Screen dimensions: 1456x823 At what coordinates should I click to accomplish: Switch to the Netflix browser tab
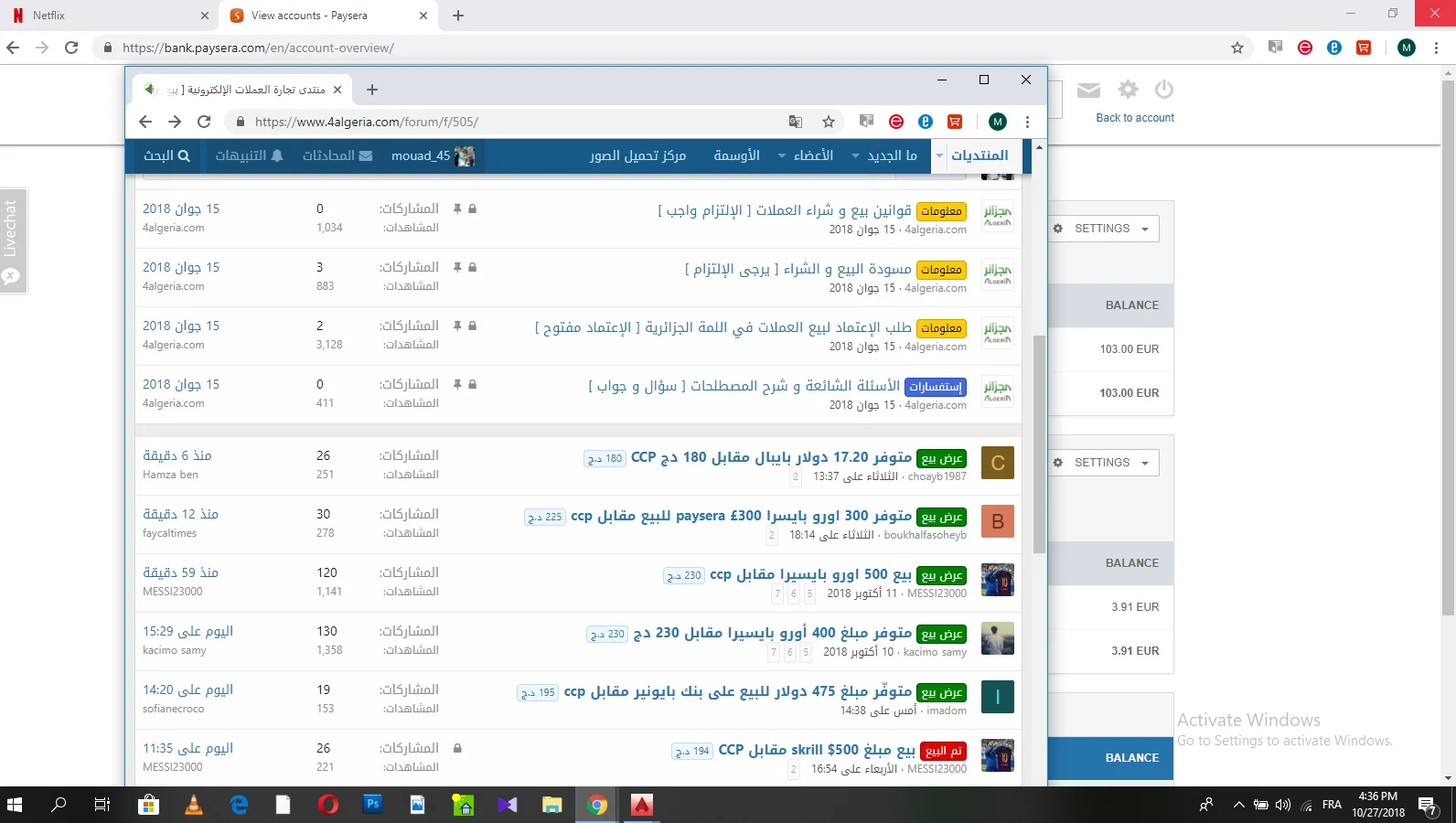[x=110, y=16]
